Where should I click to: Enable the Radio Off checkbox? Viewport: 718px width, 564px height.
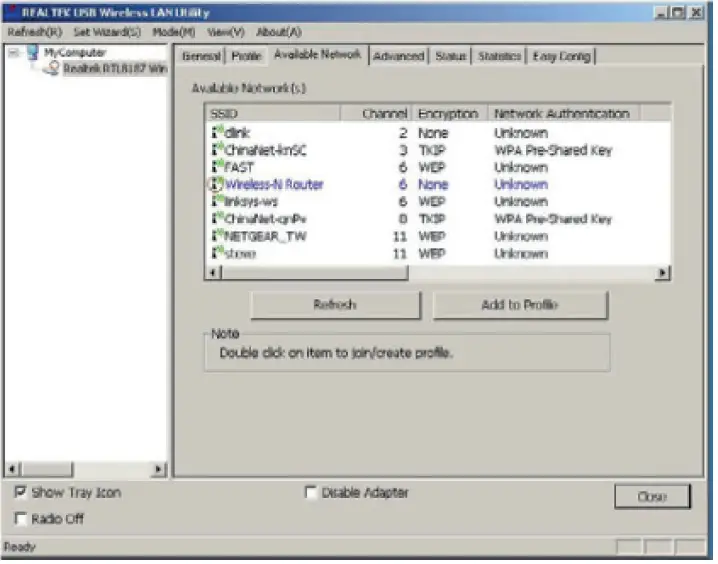21,518
